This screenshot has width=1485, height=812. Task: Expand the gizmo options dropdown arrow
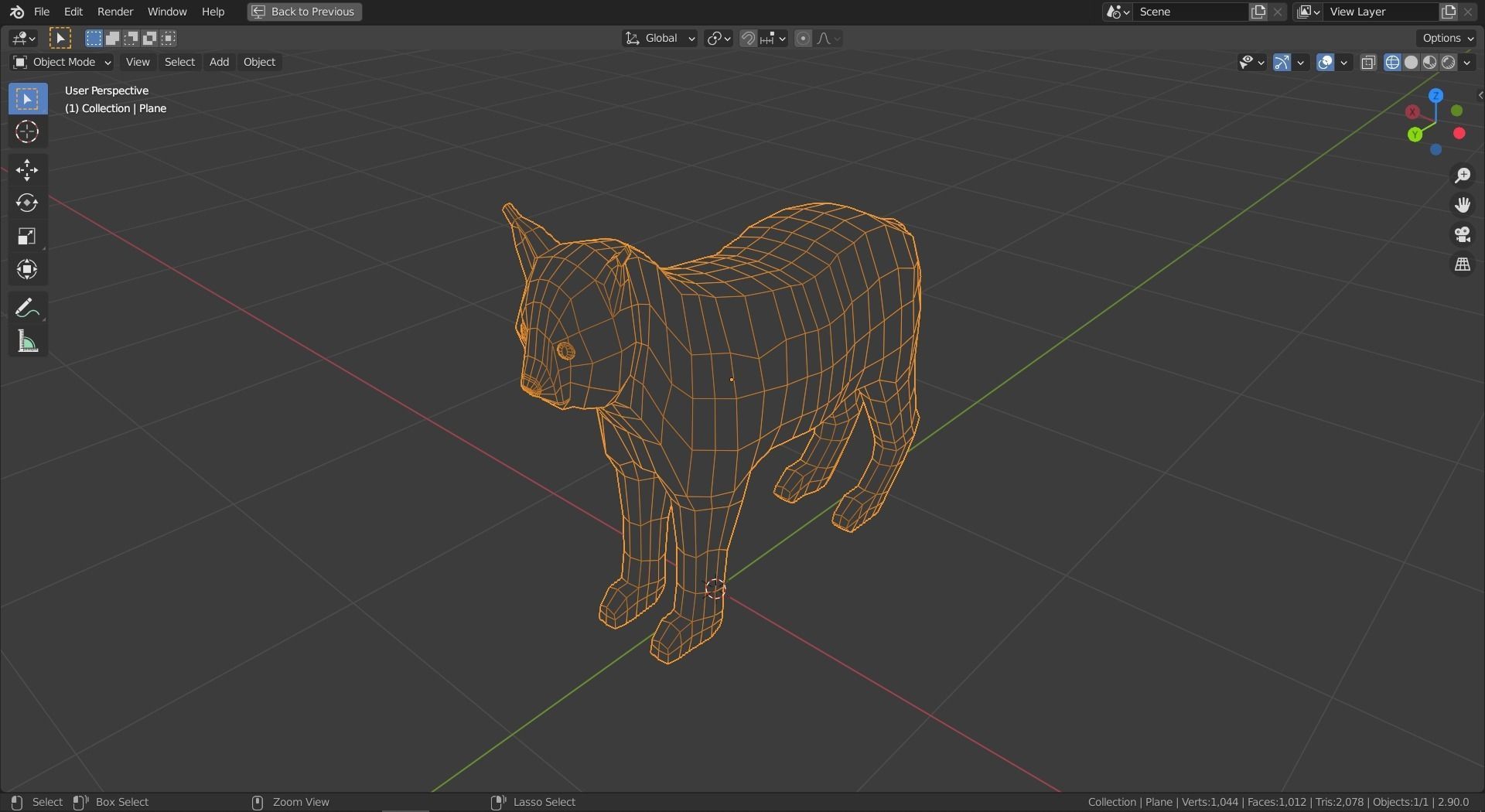1301,63
